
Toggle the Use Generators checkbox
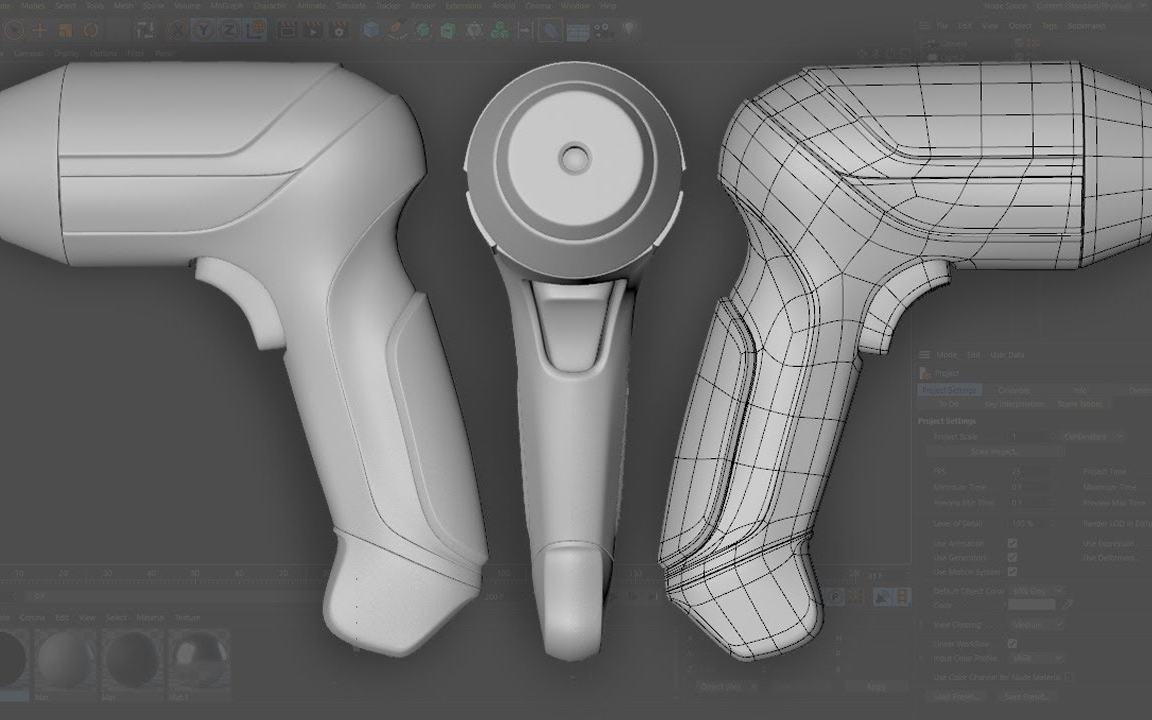click(x=1012, y=558)
